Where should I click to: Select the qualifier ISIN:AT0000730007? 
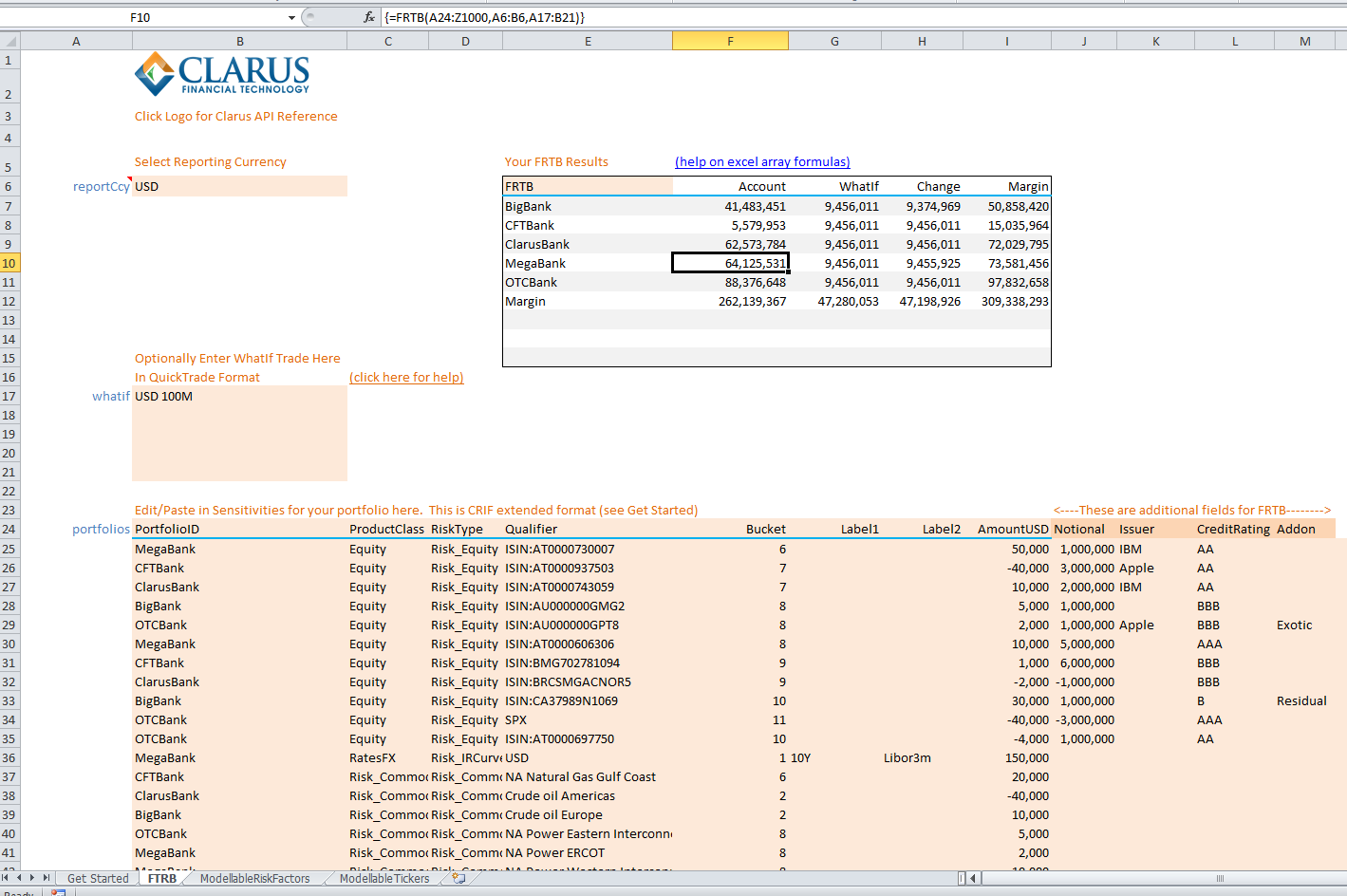(588, 549)
